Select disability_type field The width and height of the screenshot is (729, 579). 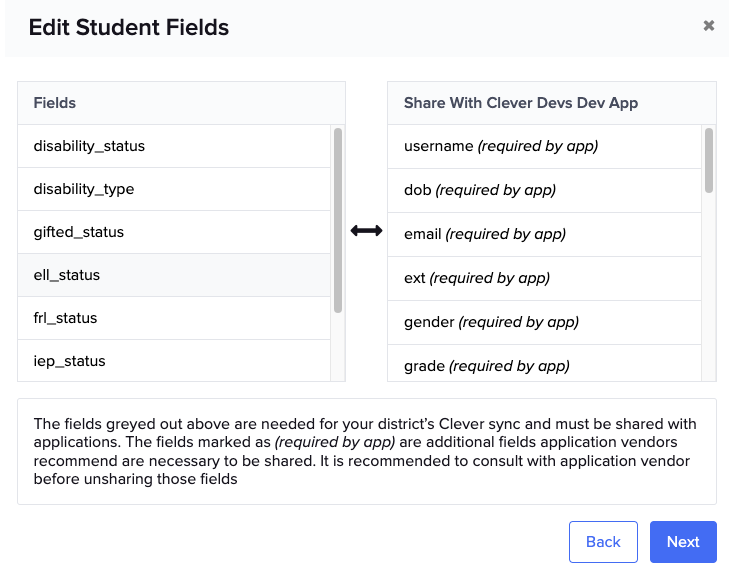point(174,189)
